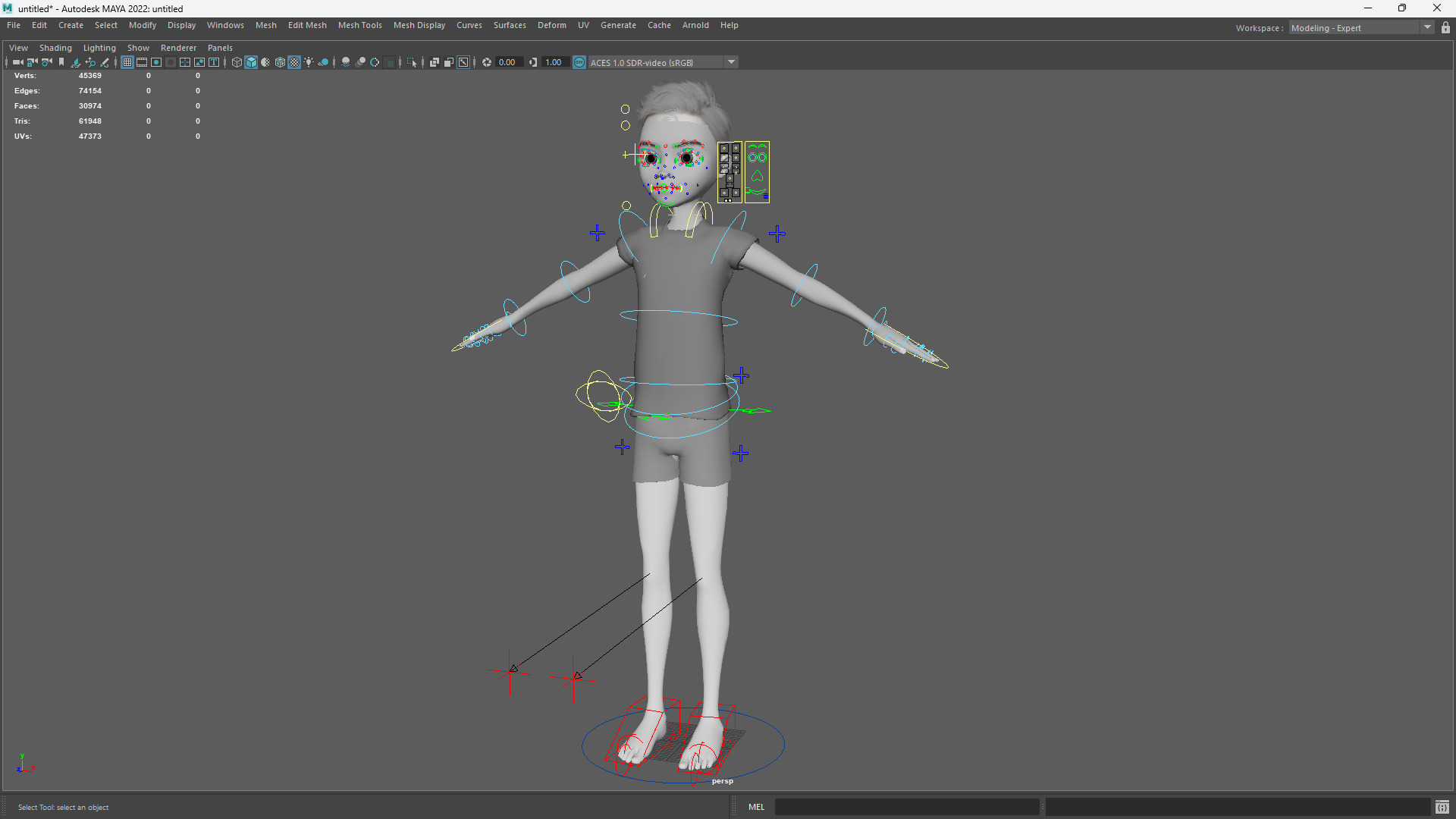
Task: Toggle Multisample Anti-aliasing
Action: (x=375, y=62)
